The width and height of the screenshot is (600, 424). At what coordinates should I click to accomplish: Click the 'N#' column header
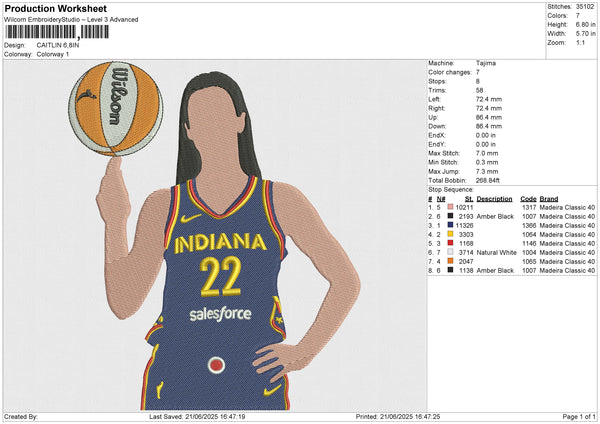tap(441, 199)
